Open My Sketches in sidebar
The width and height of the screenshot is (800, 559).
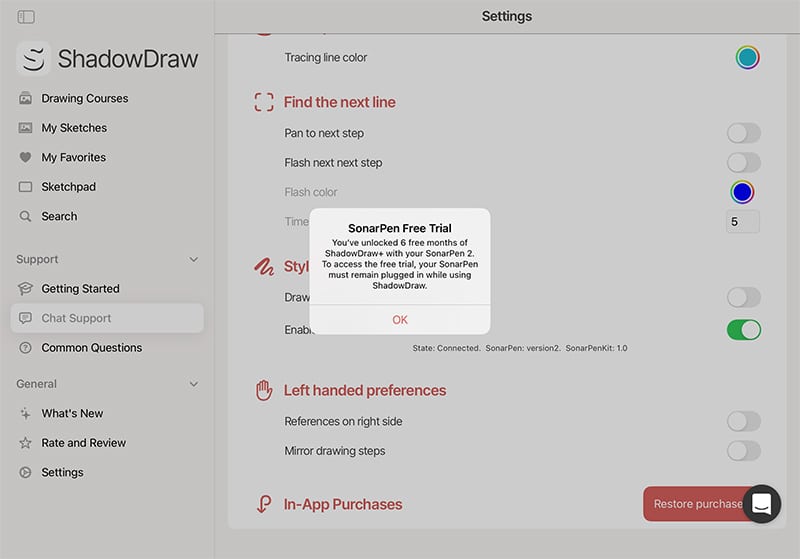click(73, 128)
